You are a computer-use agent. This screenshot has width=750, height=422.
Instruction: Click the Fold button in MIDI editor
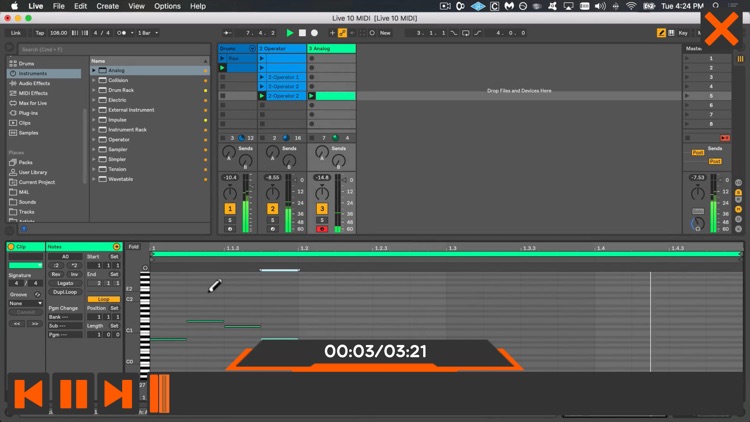[x=133, y=247]
